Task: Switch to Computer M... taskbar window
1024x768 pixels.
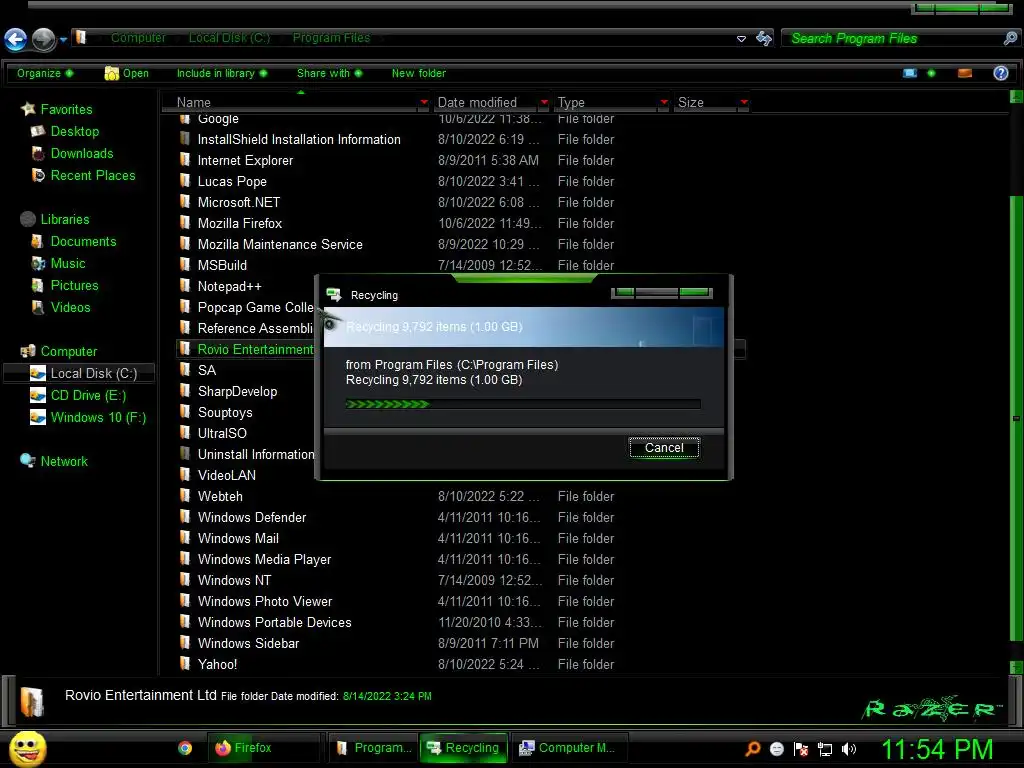Action: click(x=568, y=748)
